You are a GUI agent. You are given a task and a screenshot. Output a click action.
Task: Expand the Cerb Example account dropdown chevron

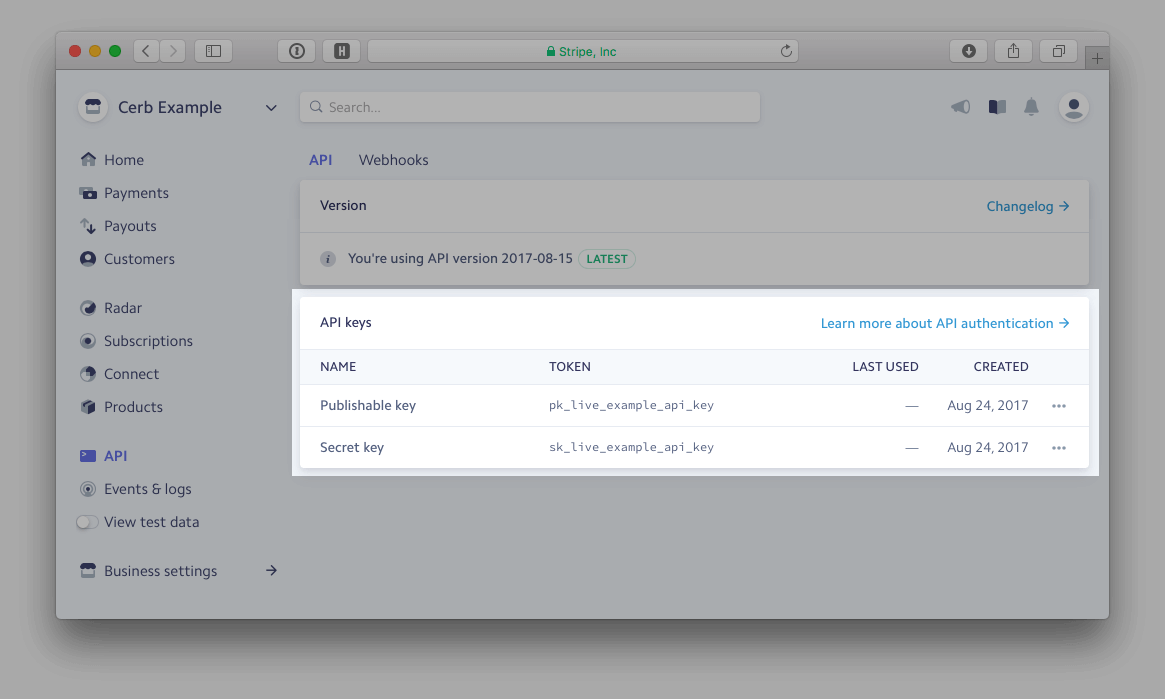pyautogui.click(x=271, y=108)
